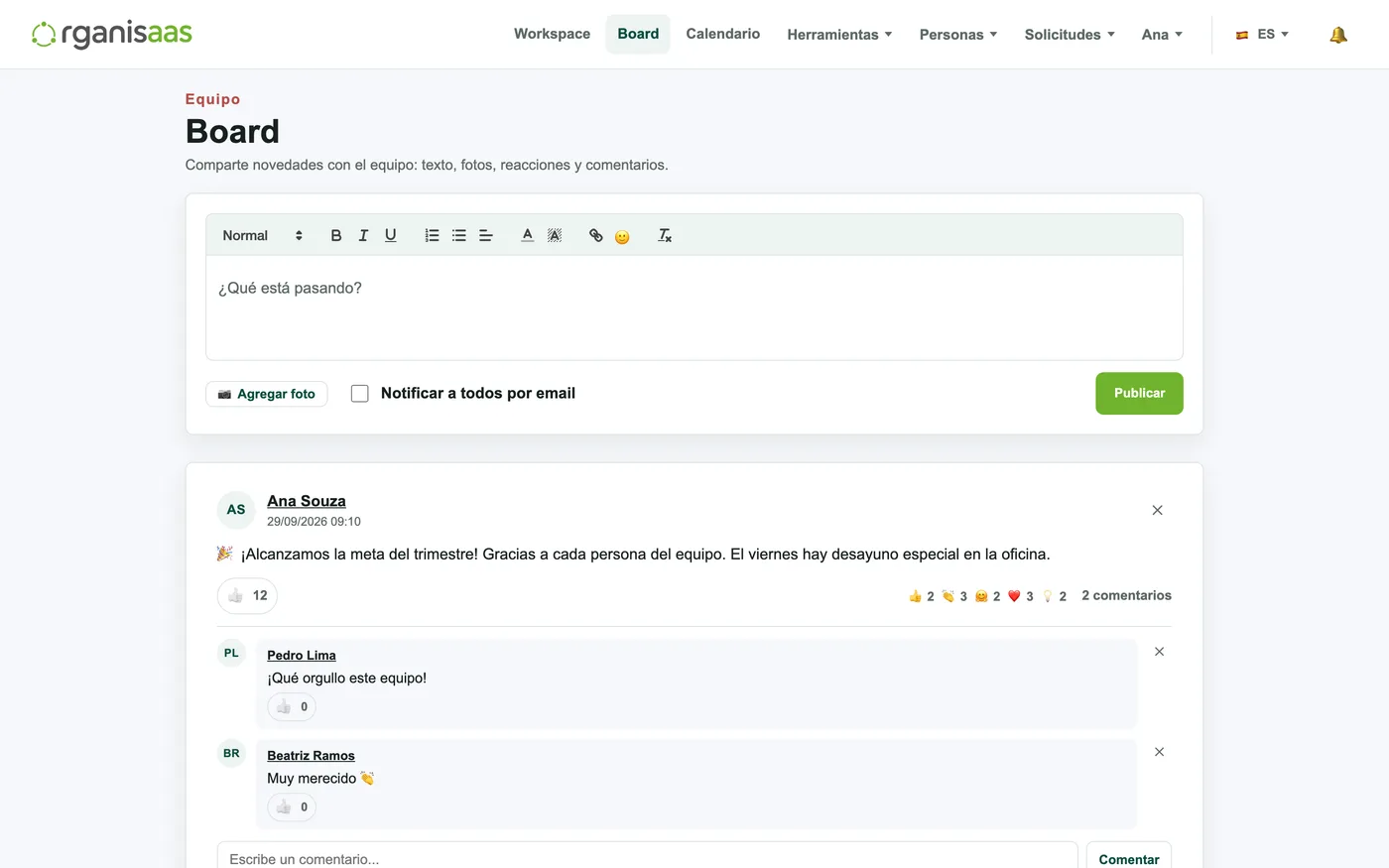Toggle bold formatting in the editor toolbar
Screen dimensions: 1389x868
pos(336,236)
